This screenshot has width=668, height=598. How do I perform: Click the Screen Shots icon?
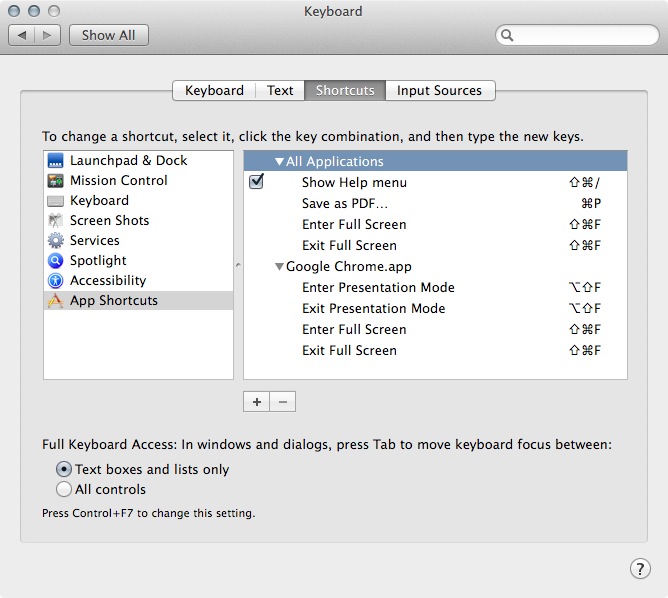55,221
